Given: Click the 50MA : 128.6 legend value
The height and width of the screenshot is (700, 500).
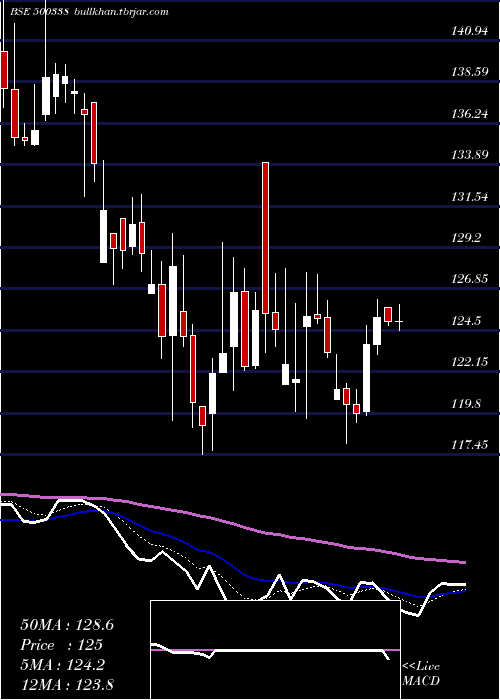Looking at the screenshot, I should [x=67, y=625].
